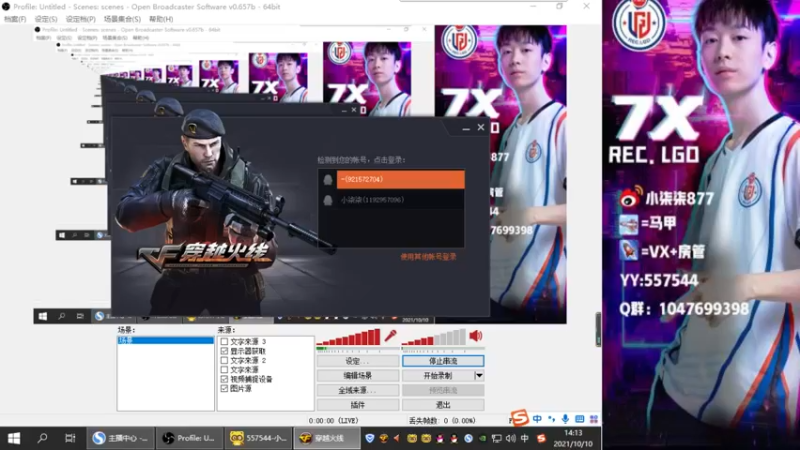The width and height of the screenshot is (800, 450).
Task: Click the NVIDIA green tray icon
Action: click(x=482, y=438)
